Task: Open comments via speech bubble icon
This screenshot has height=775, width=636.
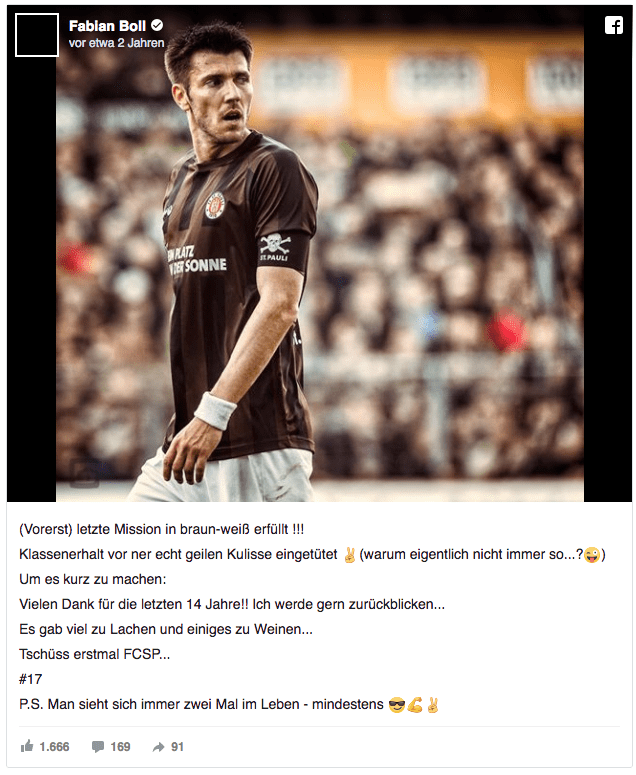Action: [98, 747]
